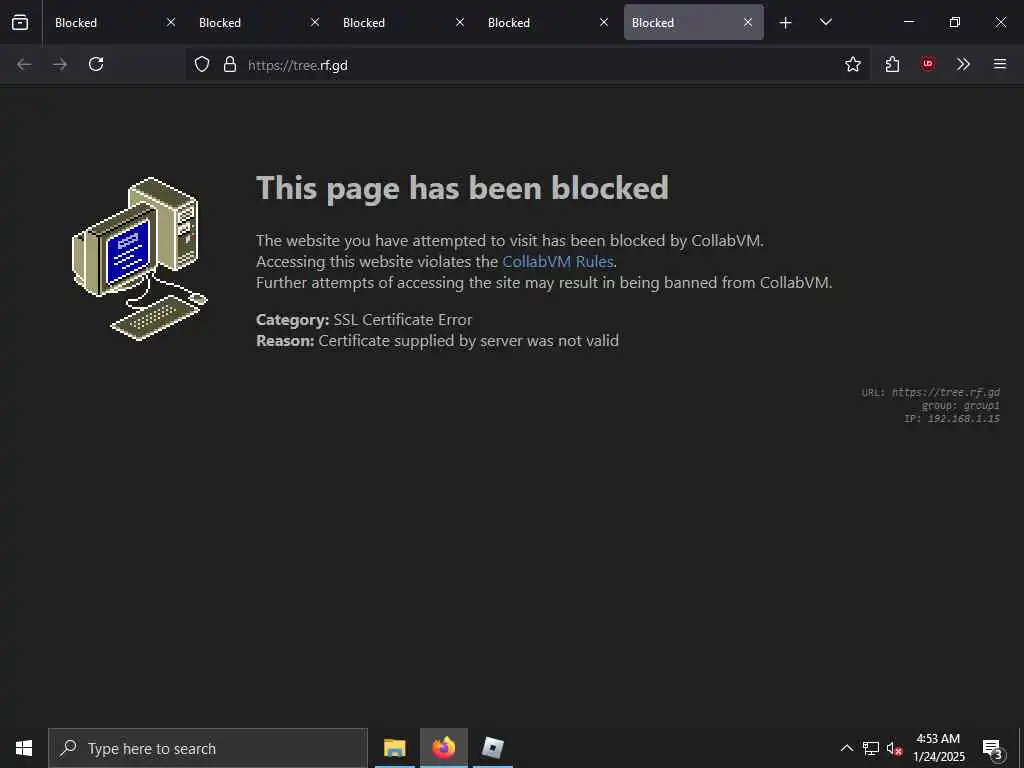Open network status tray icon

tap(871, 748)
